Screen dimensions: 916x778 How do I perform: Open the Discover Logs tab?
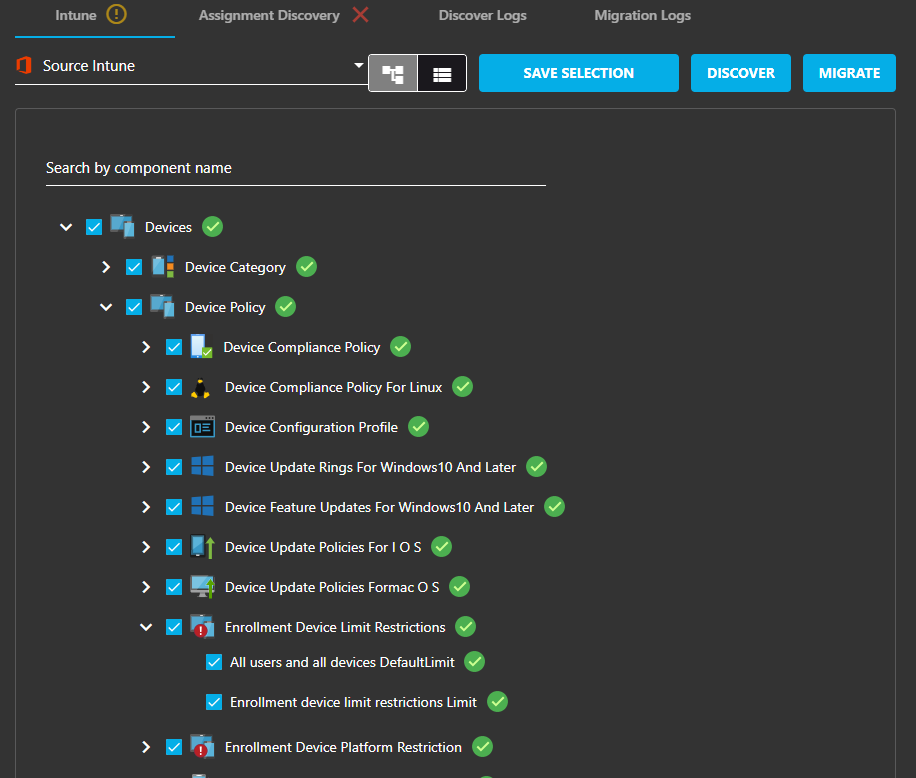pyautogui.click(x=483, y=15)
